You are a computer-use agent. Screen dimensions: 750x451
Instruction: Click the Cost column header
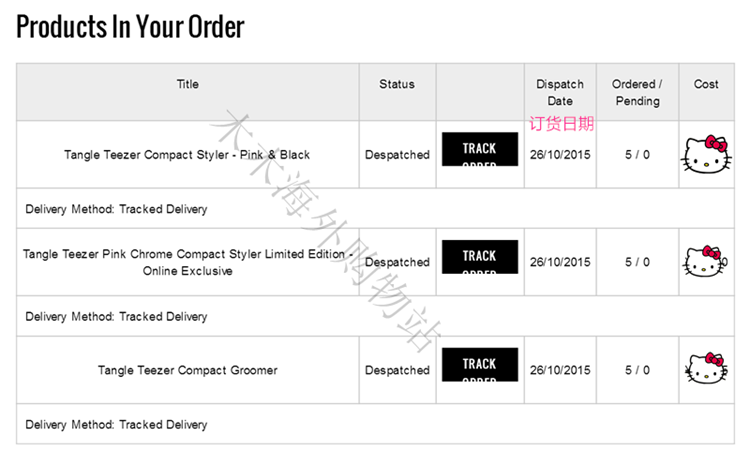click(706, 85)
